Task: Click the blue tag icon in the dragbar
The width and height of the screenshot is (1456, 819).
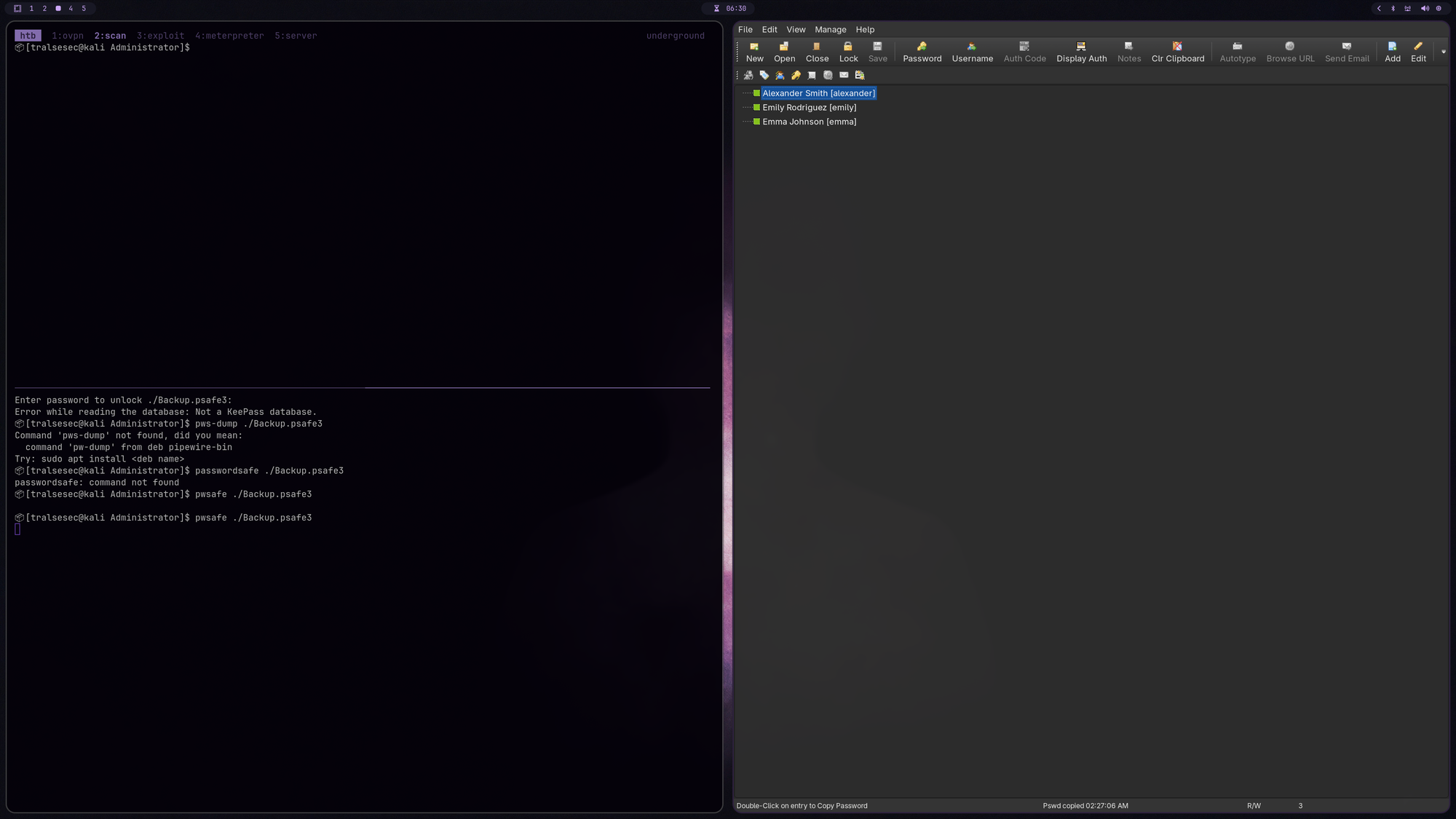Action: [764, 75]
